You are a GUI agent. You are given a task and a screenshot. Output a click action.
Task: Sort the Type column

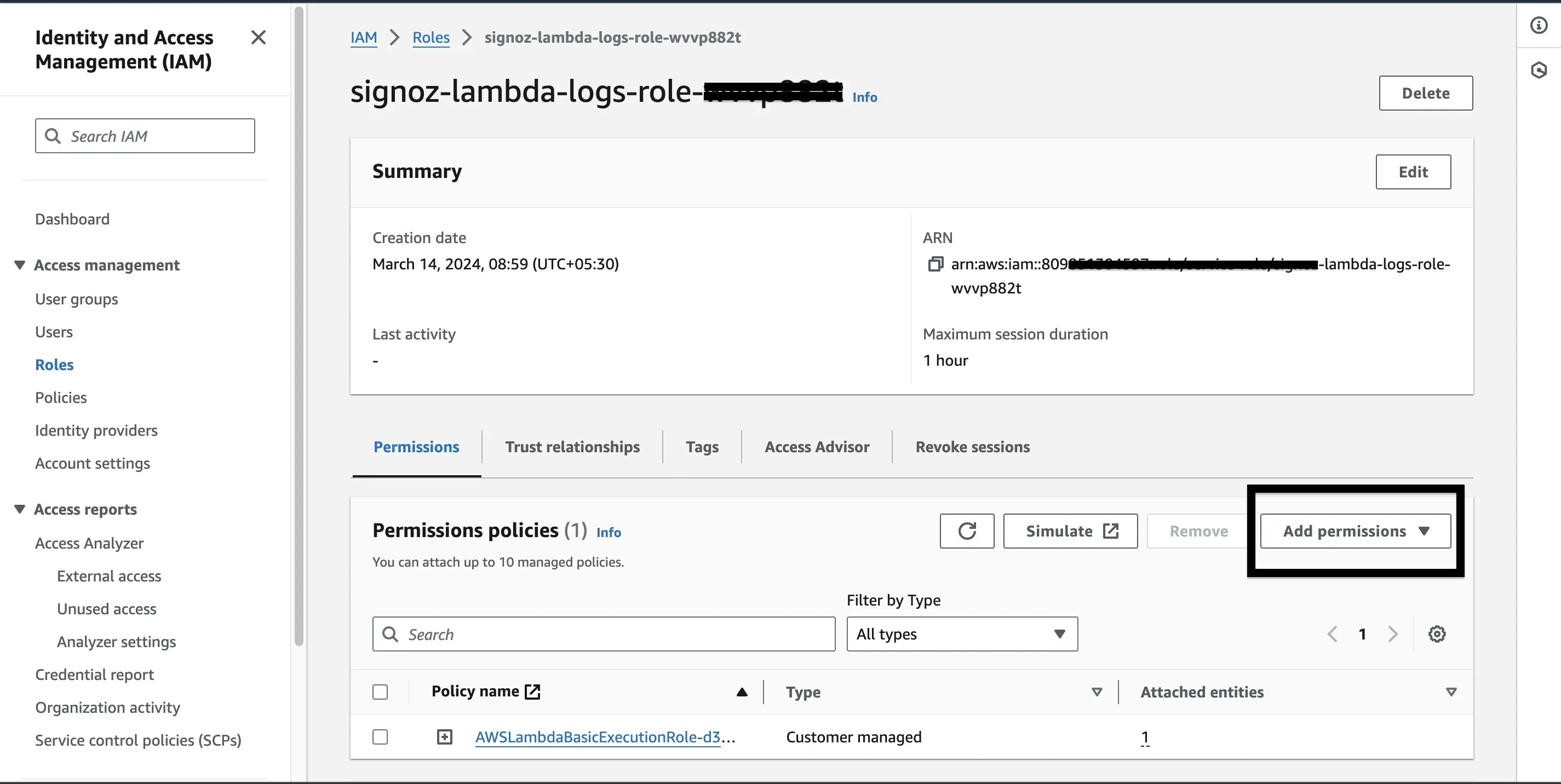tap(1096, 692)
